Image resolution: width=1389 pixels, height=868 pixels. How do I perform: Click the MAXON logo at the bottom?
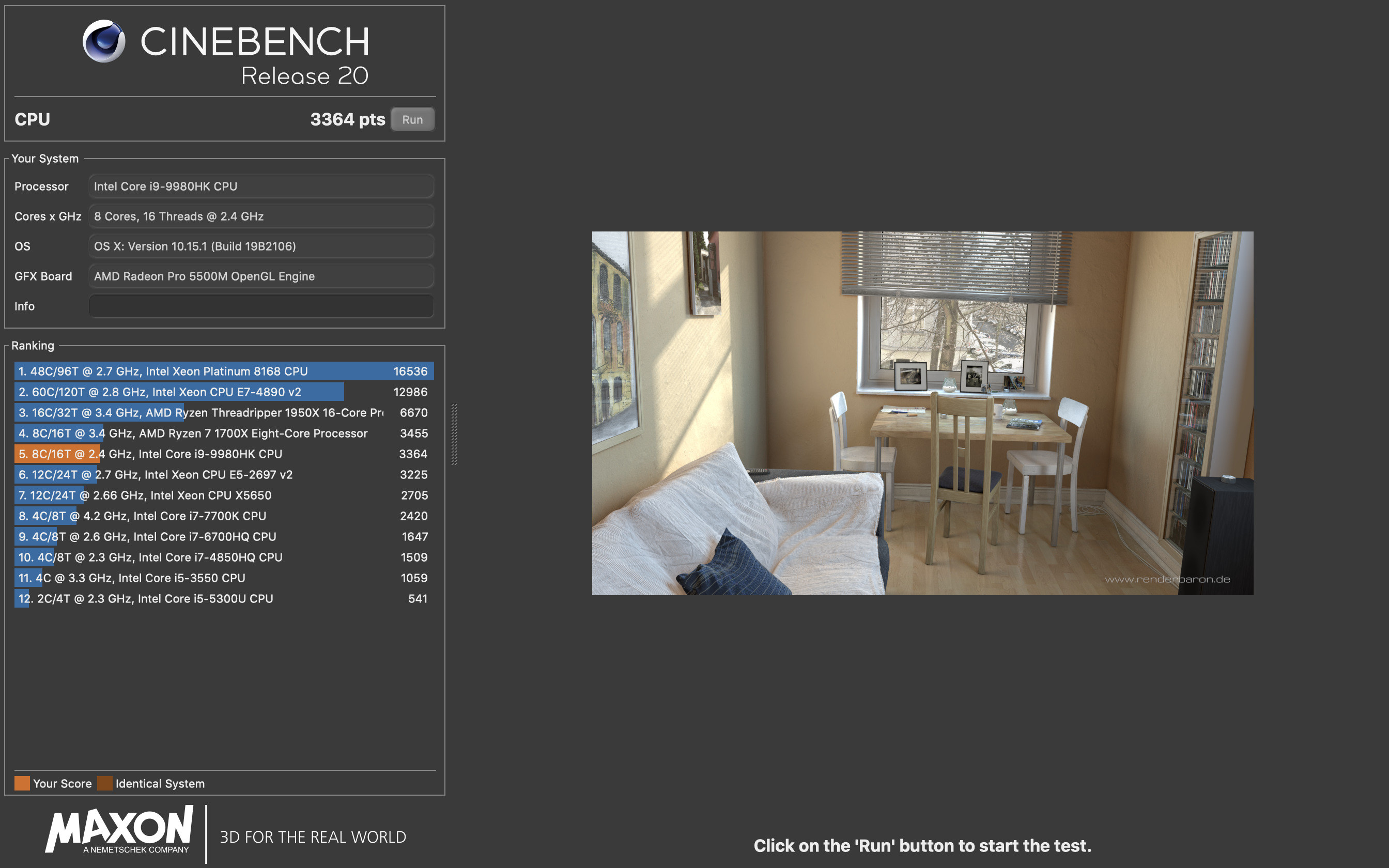tap(119, 829)
